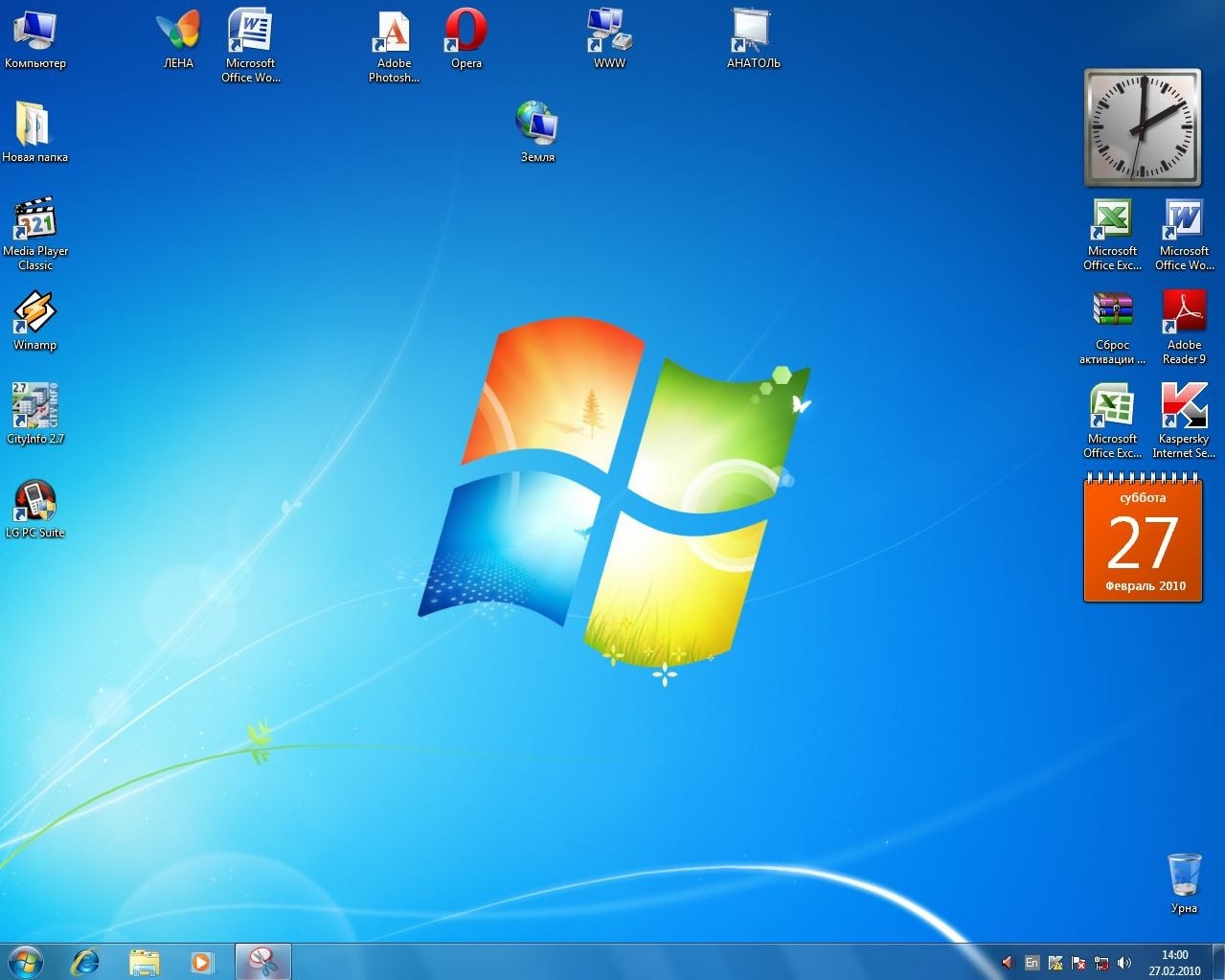Select the Компьютер desktop icon
The height and width of the screenshot is (980, 1225).
point(35,39)
